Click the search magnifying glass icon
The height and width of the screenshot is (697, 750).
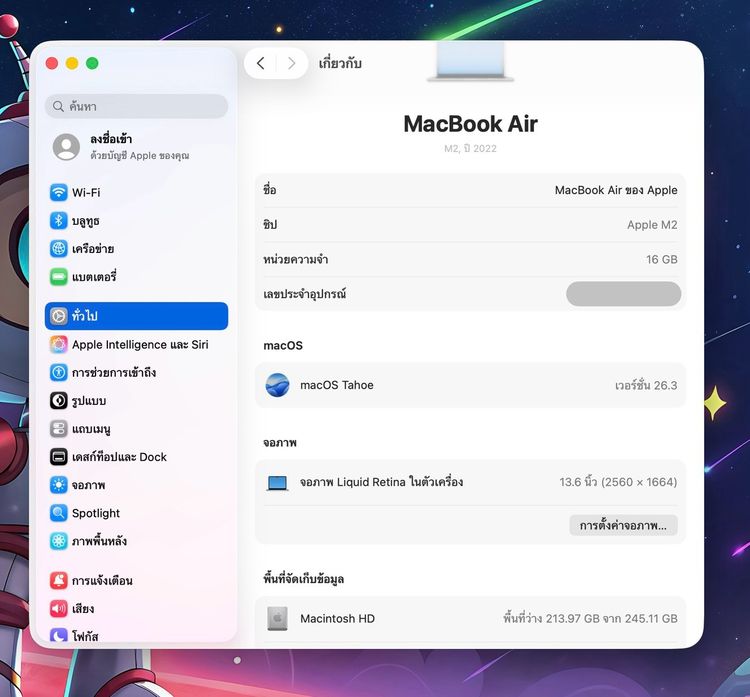[x=58, y=106]
